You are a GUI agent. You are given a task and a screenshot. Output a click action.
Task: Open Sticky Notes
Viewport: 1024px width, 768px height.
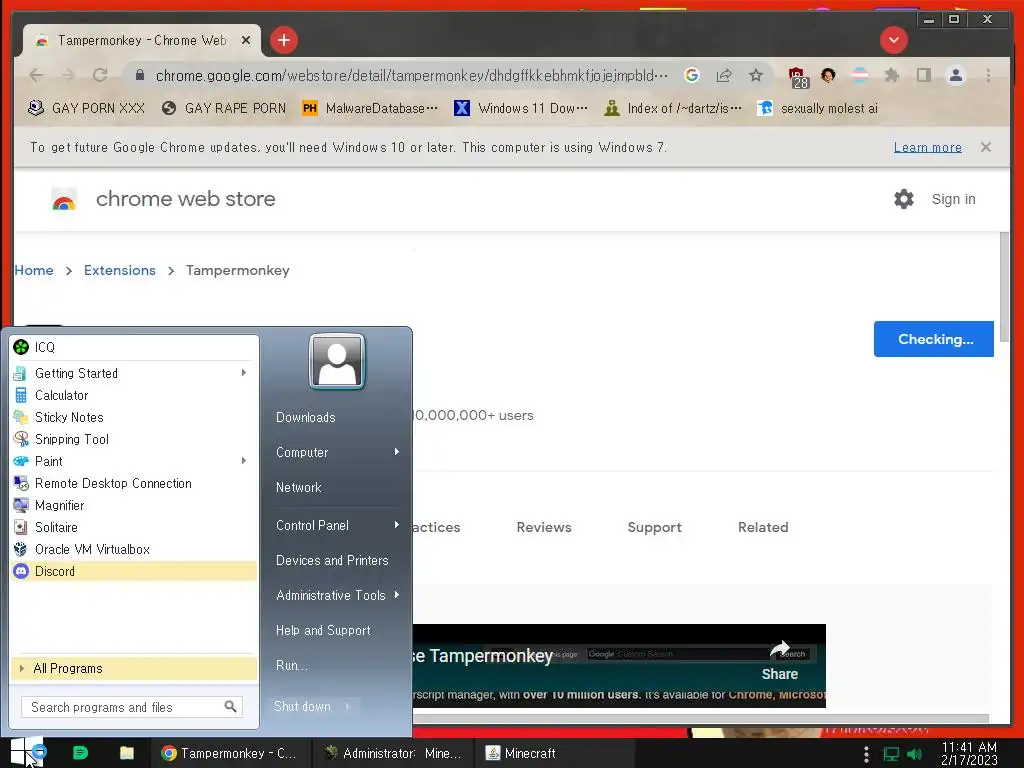coord(134,417)
